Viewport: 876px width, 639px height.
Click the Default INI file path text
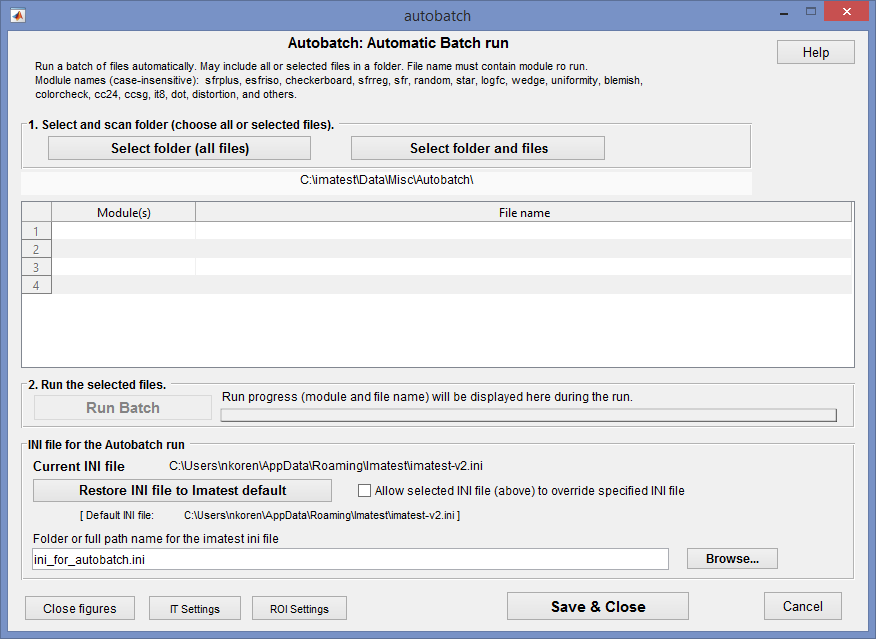(320, 515)
